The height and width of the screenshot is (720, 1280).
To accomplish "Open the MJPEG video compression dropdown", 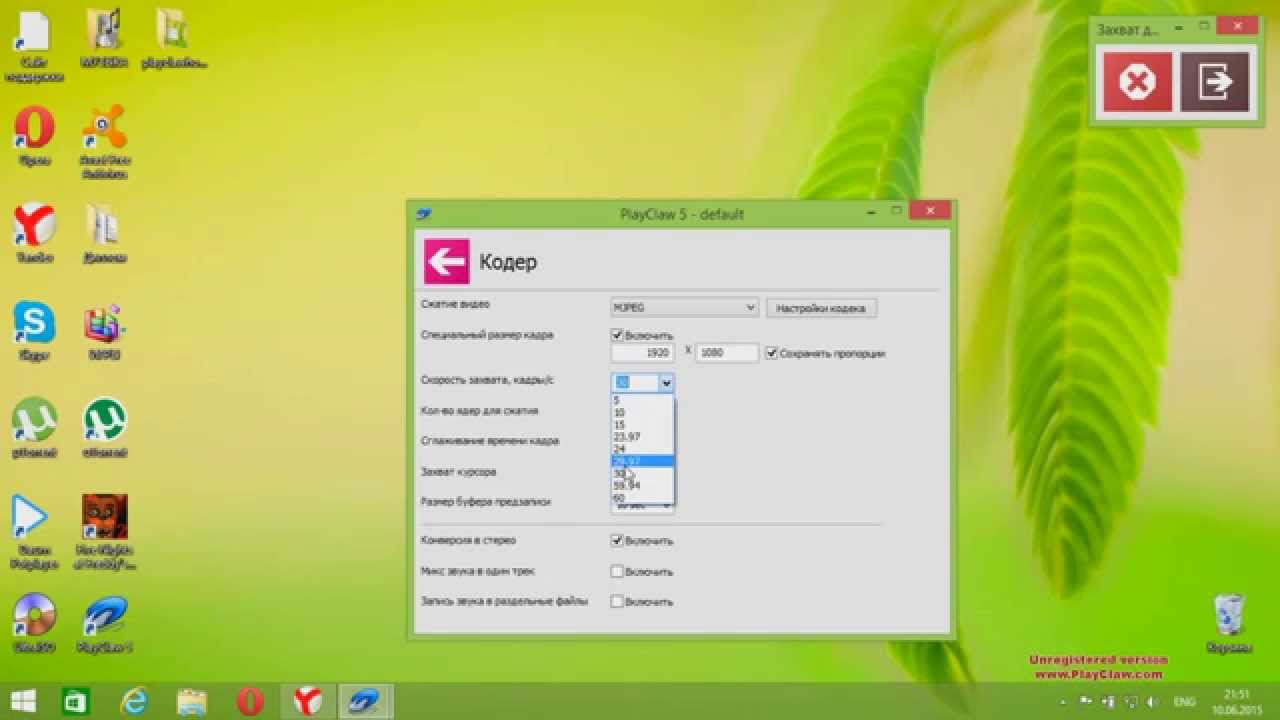I will point(684,308).
